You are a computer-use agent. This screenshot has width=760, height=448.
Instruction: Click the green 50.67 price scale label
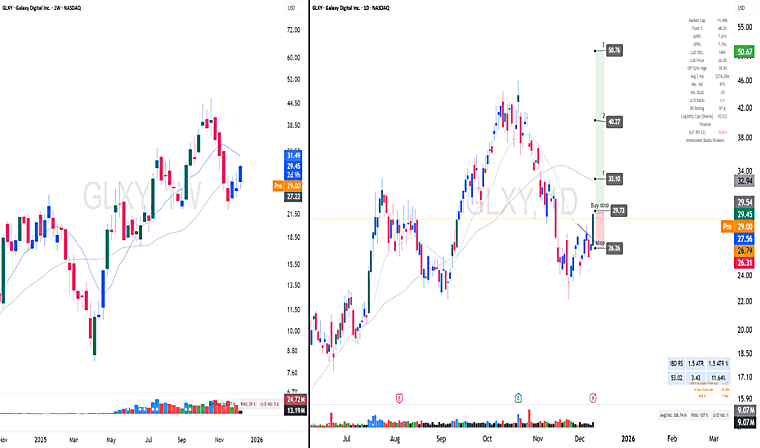point(744,52)
